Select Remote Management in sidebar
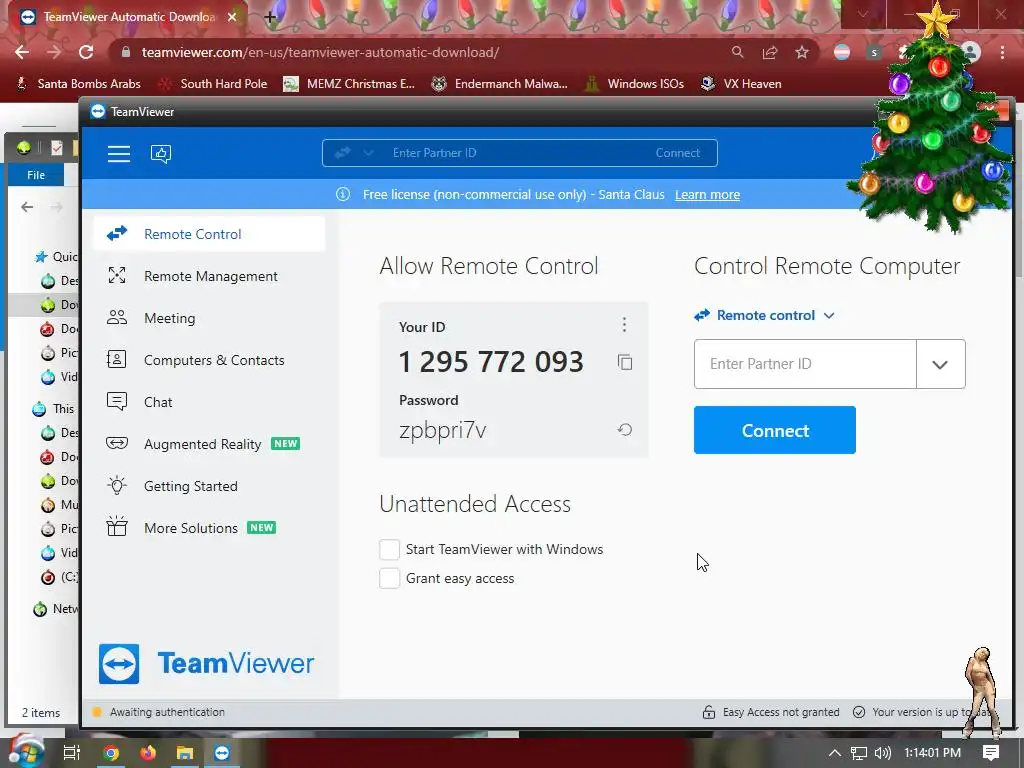The image size is (1024, 768). [210, 276]
